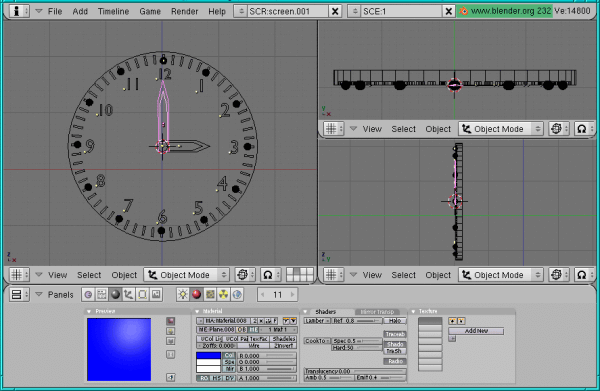Open the Radiosity buttons icon
This screenshot has height=391, width=600.
click(223, 295)
